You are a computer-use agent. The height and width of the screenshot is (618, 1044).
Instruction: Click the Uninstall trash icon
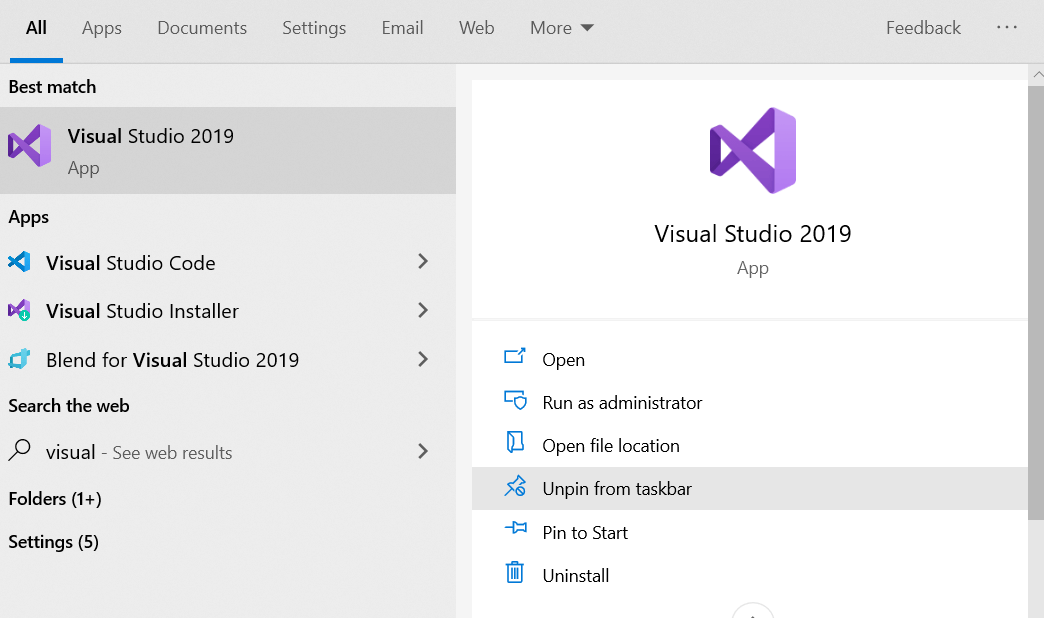515,574
